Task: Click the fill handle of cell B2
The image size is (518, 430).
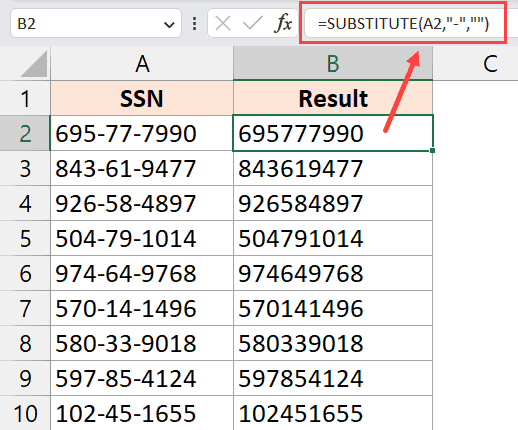Action: pyautogui.click(x=432, y=151)
